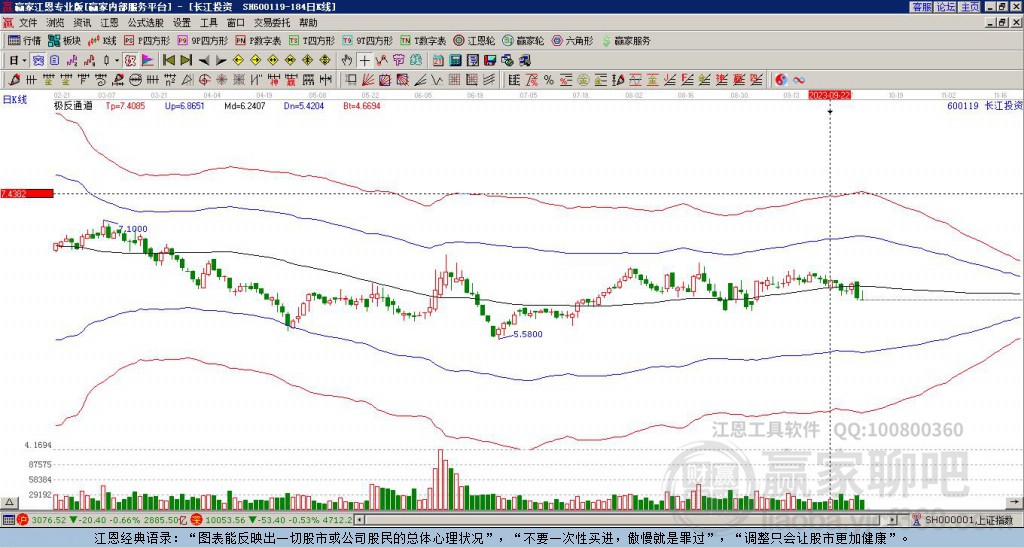Open the T数字表 tool
The width and height of the screenshot is (1024, 548).
click(x=423, y=40)
